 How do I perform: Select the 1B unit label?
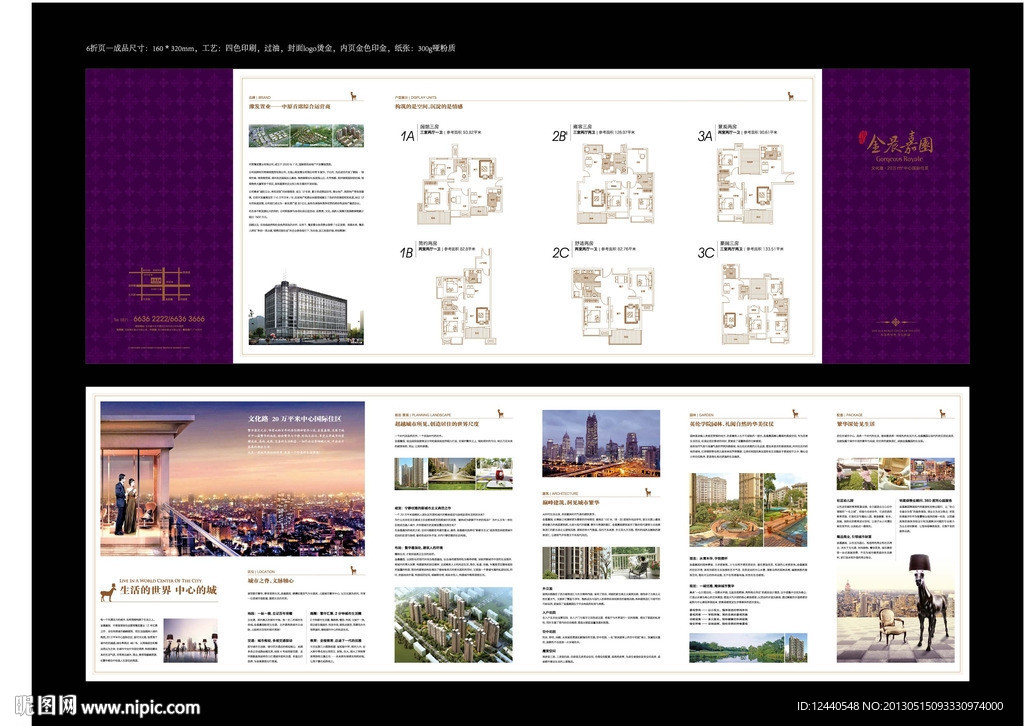pos(406,253)
